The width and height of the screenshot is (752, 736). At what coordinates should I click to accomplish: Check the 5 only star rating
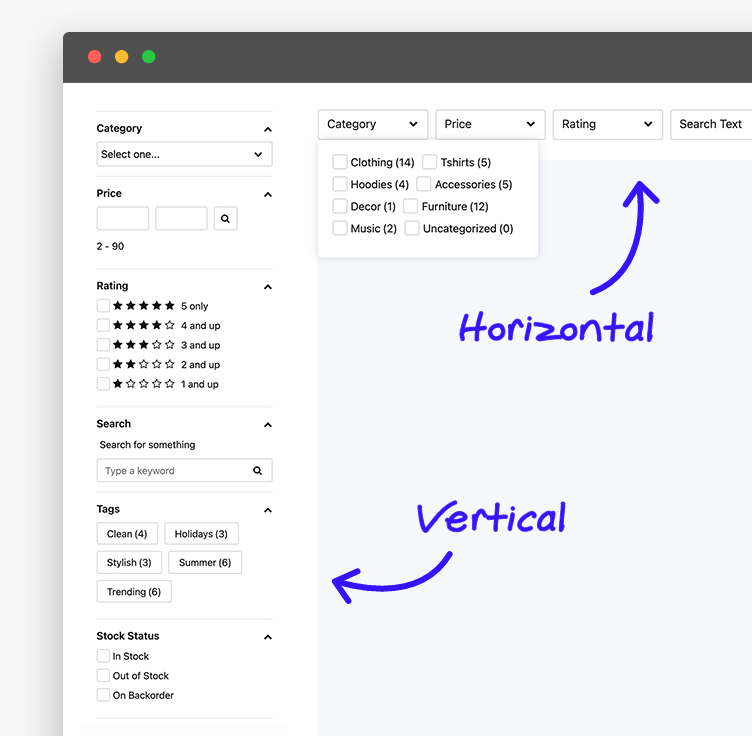click(x=104, y=306)
